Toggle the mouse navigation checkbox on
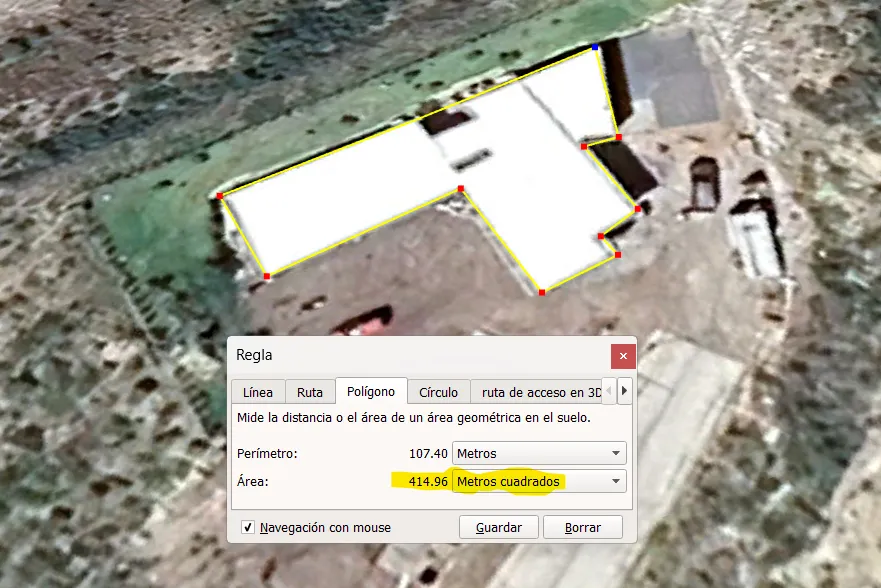881x588 pixels. pyautogui.click(x=247, y=527)
